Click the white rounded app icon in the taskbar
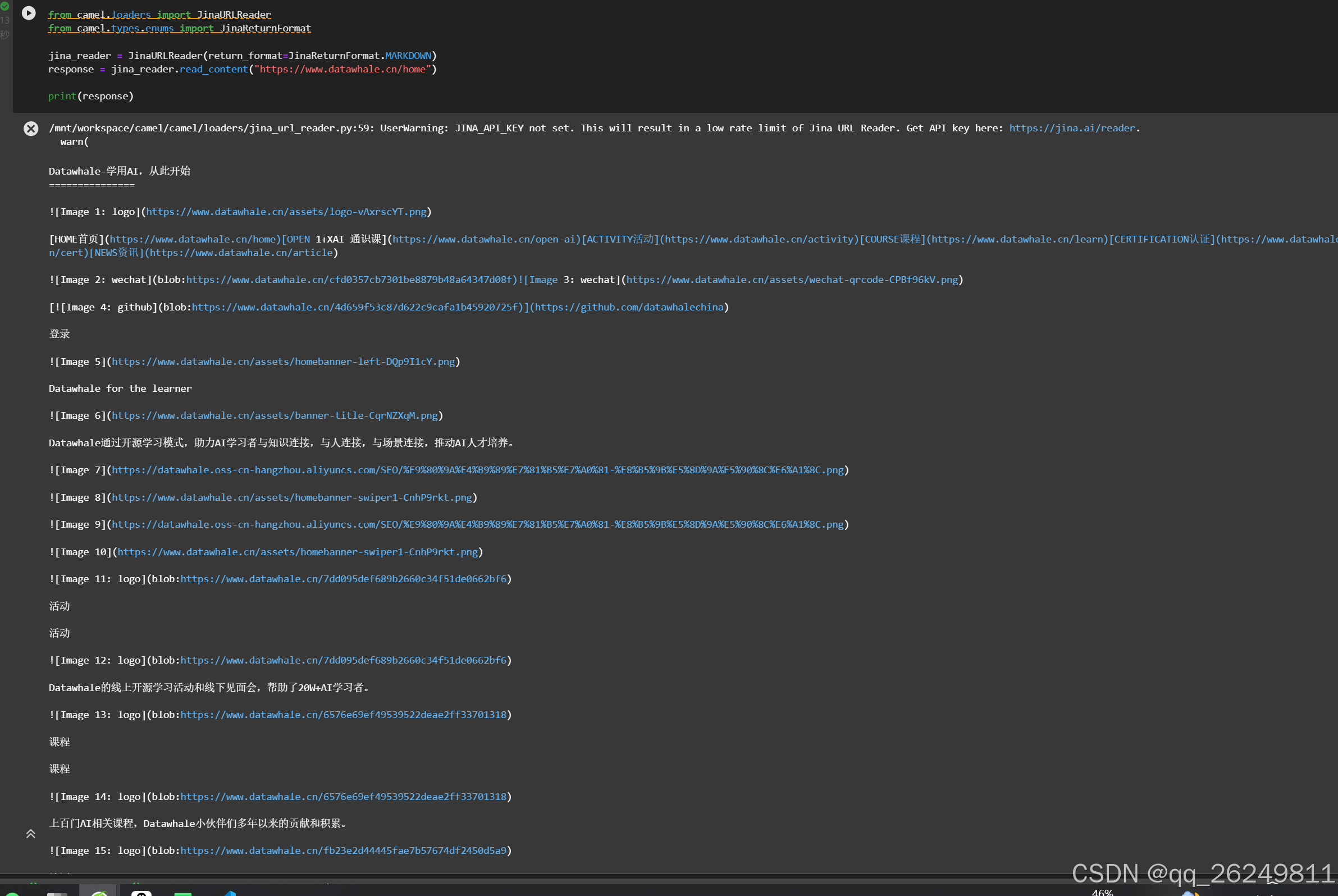1338x896 pixels. tap(140, 893)
